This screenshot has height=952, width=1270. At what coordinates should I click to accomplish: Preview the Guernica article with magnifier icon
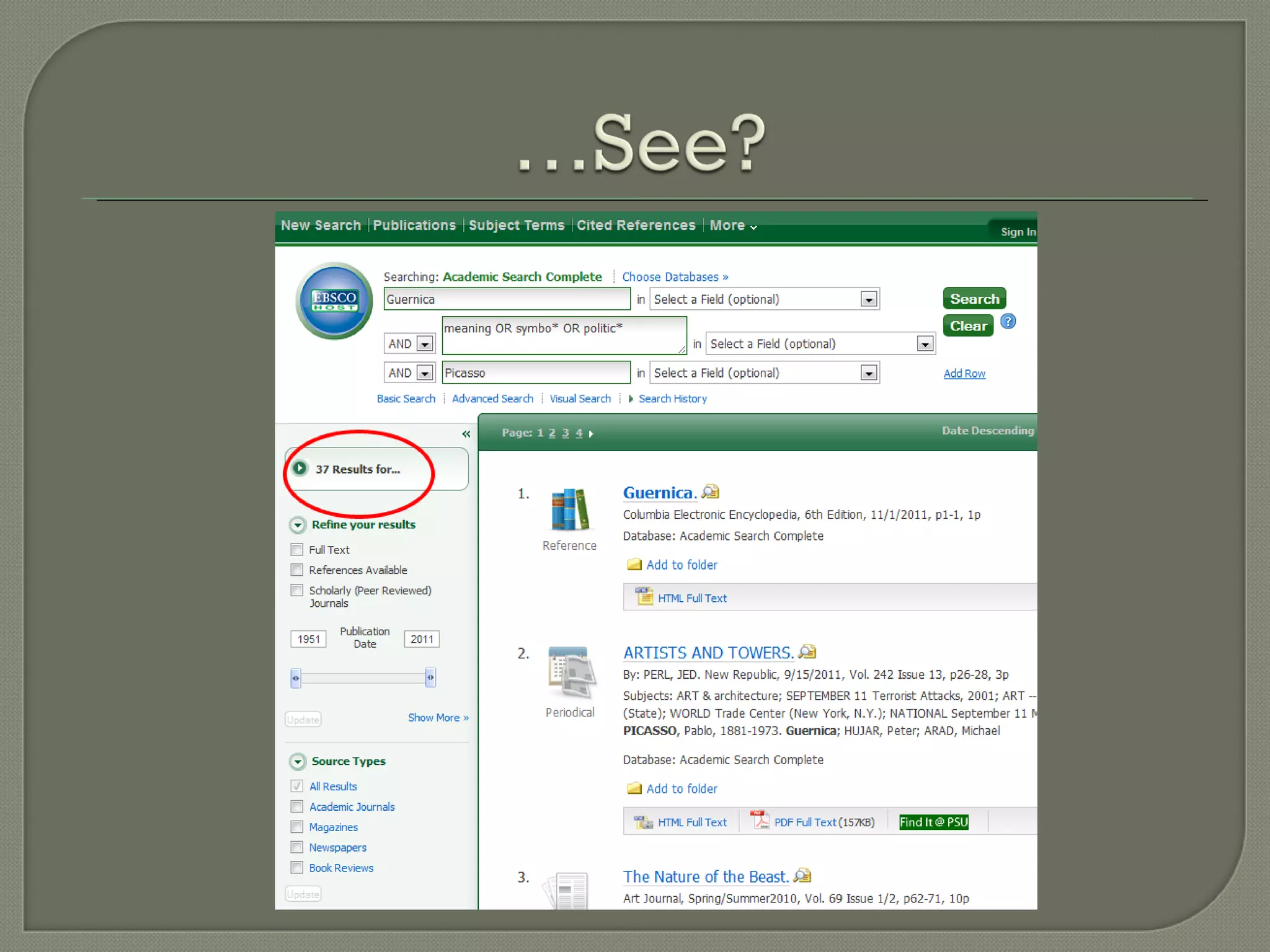pos(711,492)
